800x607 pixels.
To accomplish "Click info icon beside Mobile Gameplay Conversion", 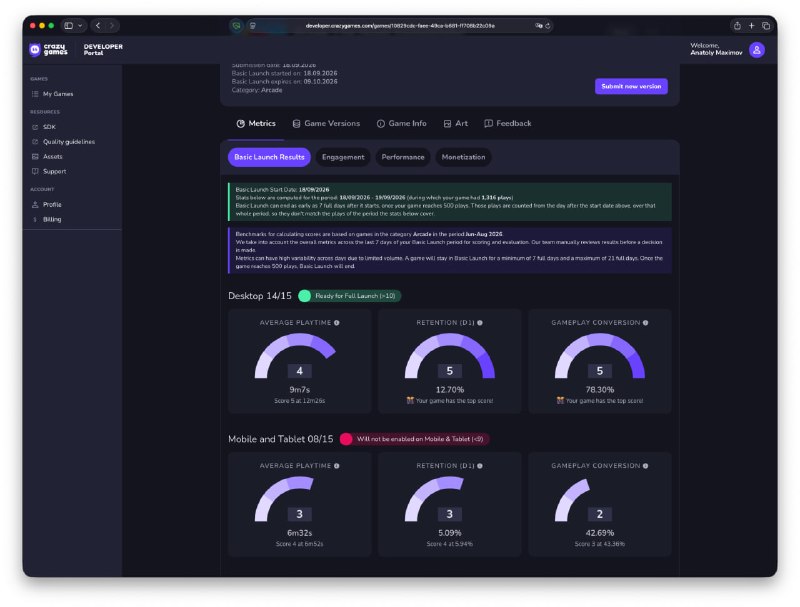I will (645, 466).
